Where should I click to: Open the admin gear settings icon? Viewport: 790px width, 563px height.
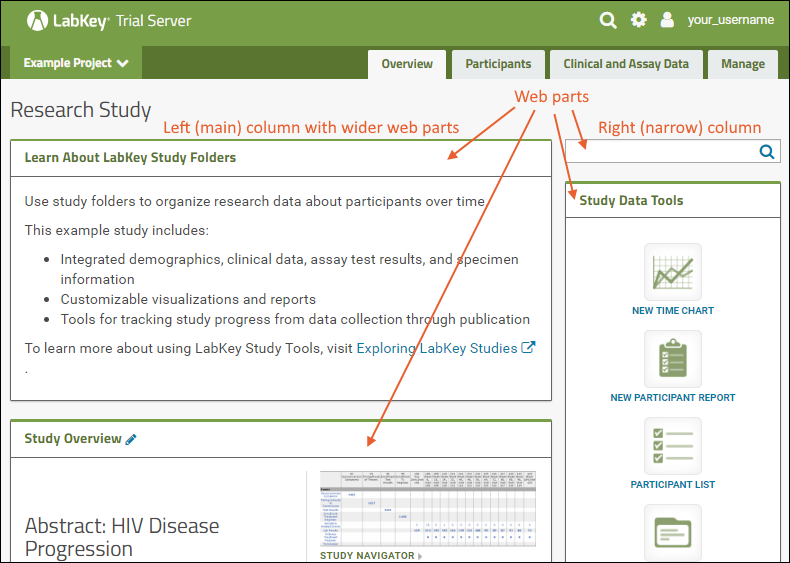click(x=638, y=20)
